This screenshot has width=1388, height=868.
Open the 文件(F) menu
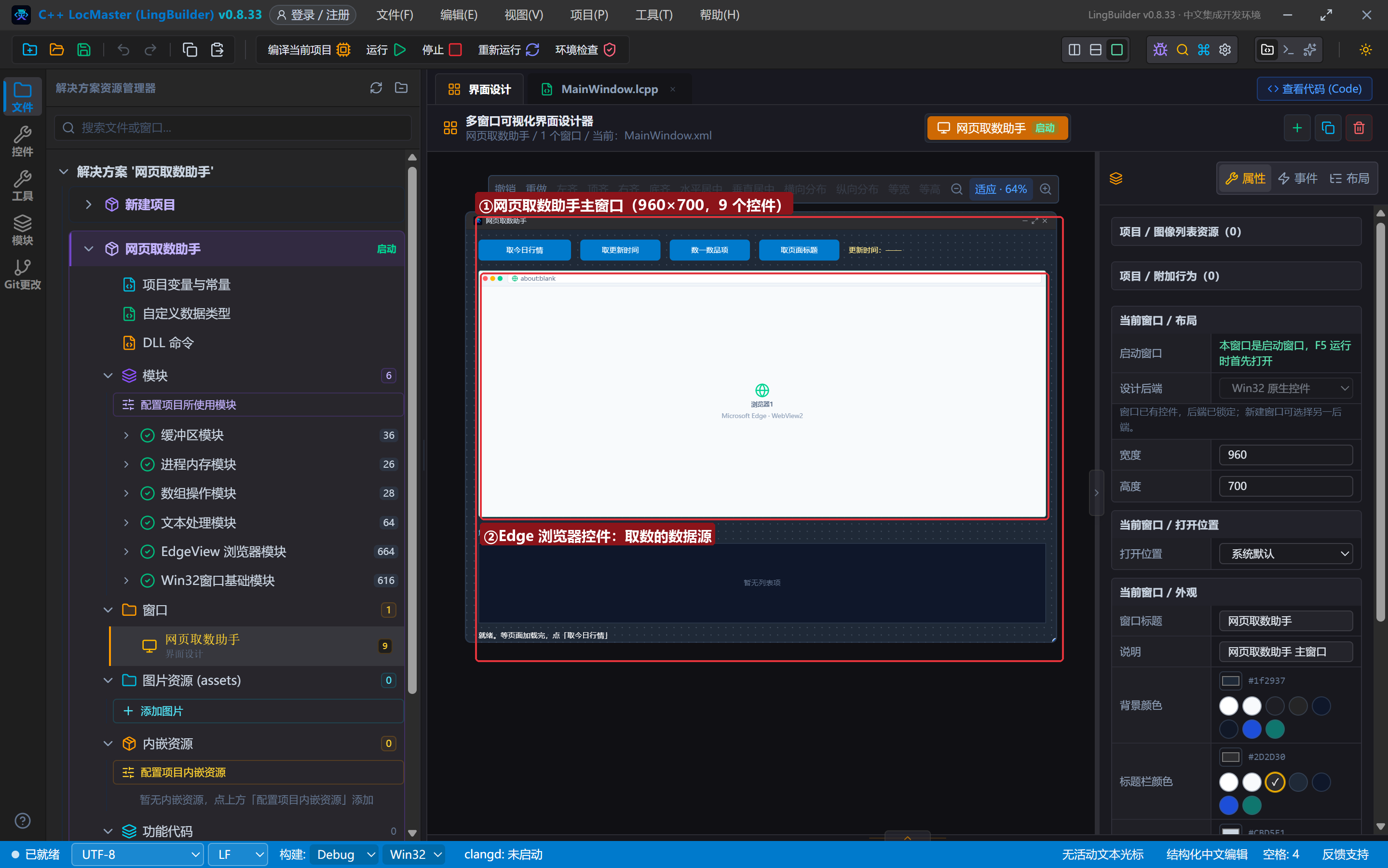pyautogui.click(x=395, y=15)
